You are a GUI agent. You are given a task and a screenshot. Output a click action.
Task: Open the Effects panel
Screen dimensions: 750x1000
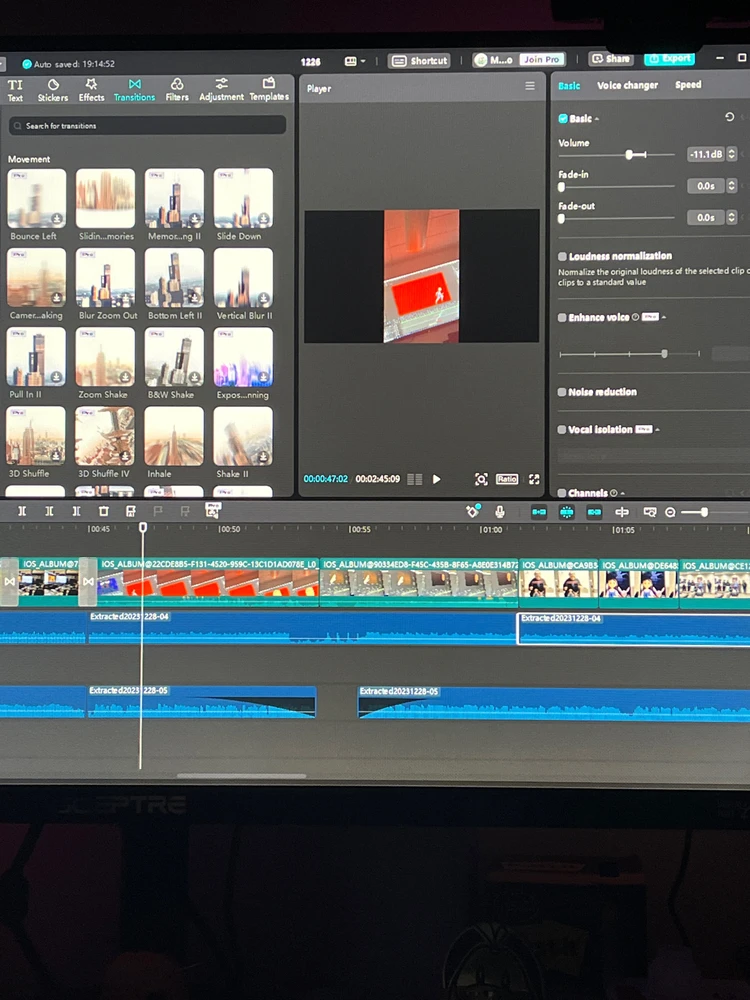(x=91, y=90)
